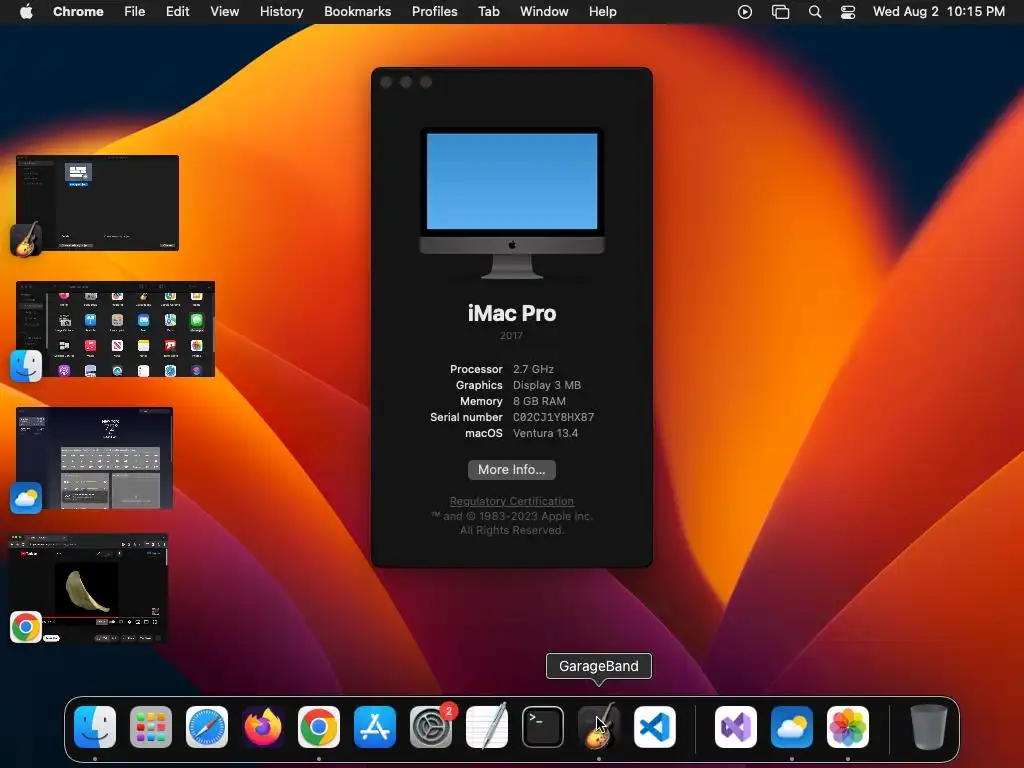Open the Weather app in the Dock
Image resolution: width=1024 pixels, height=768 pixels.
[x=792, y=727]
